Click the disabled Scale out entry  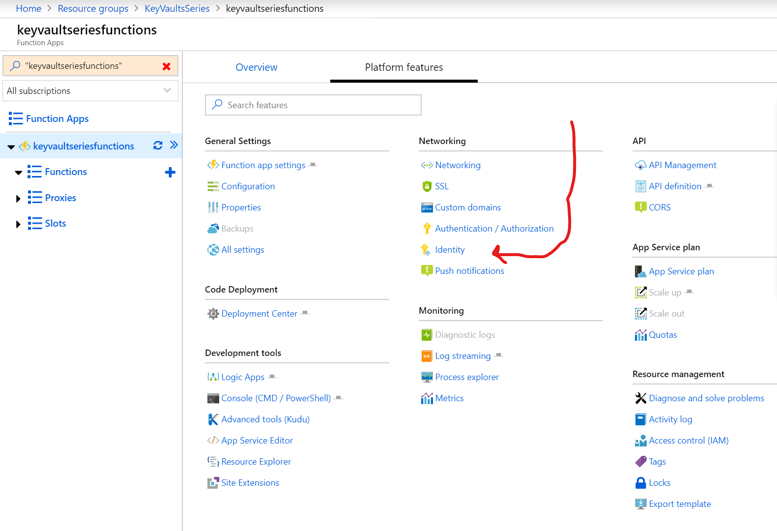[666, 314]
